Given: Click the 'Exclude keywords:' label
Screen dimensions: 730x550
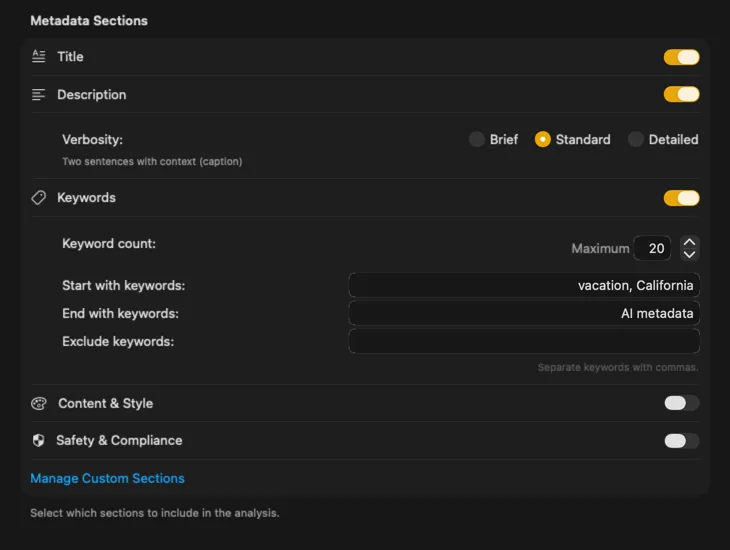Looking at the screenshot, I should (x=118, y=341).
